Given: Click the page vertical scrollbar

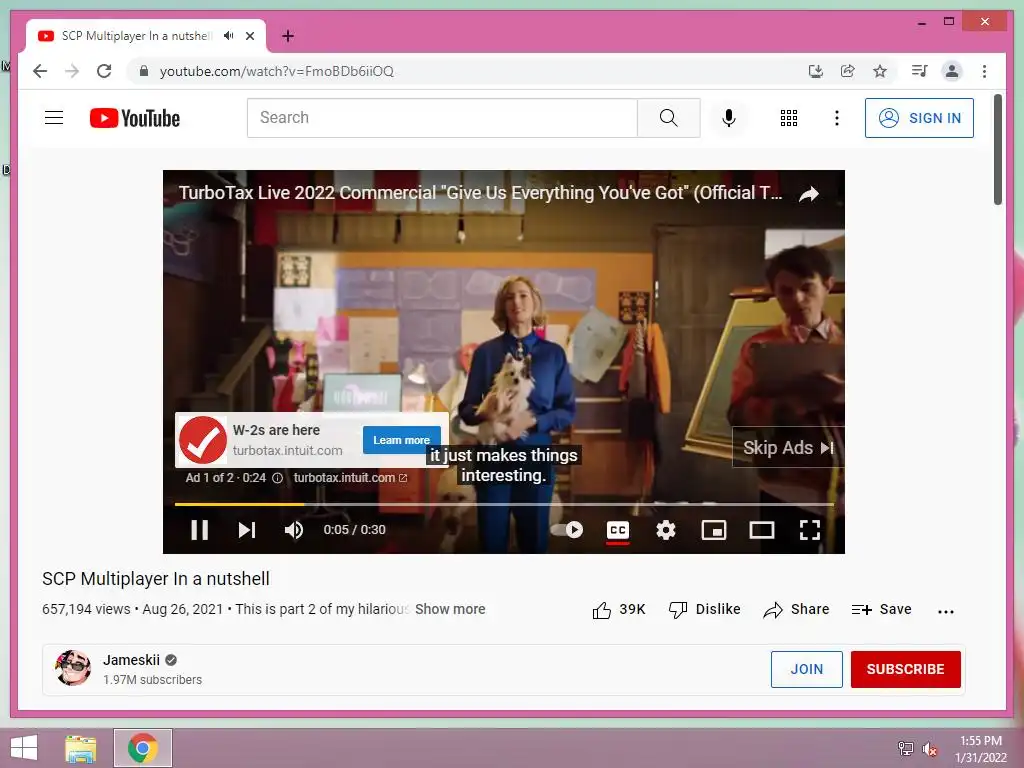Looking at the screenshot, I should tap(998, 149).
